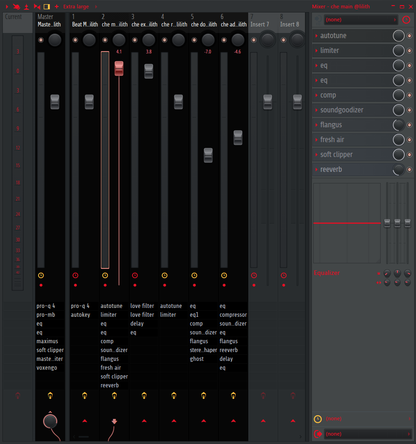
Task: Click the Insert 8 clock icon
Action: [x=283, y=275]
